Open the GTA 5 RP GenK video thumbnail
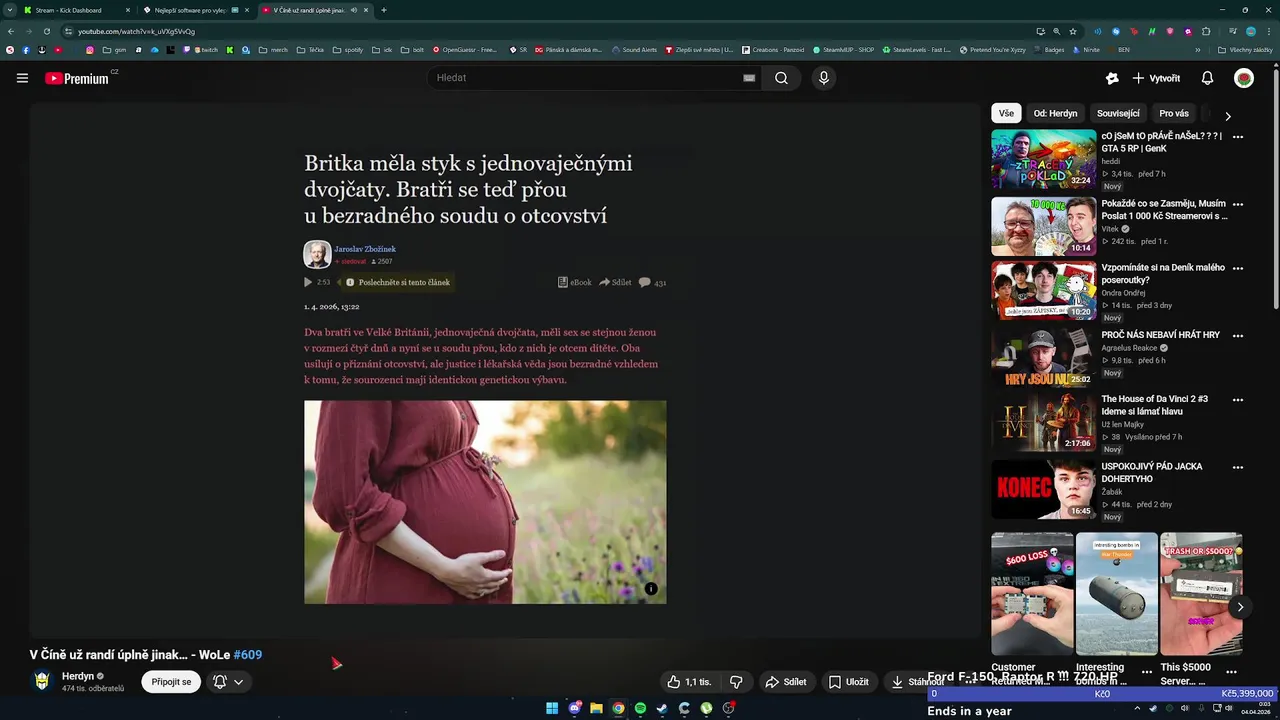 pos(1044,159)
